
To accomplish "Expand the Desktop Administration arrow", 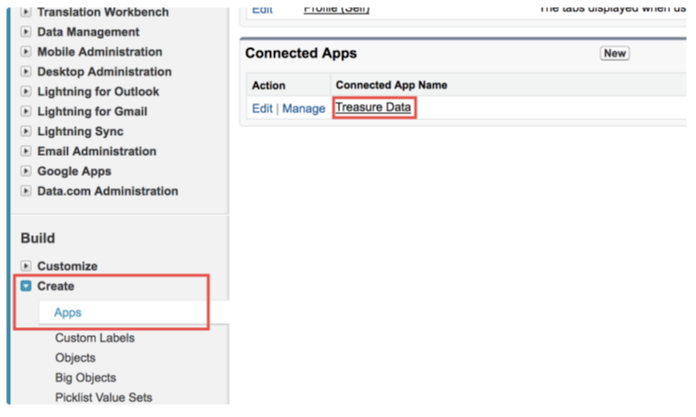I will (26, 72).
